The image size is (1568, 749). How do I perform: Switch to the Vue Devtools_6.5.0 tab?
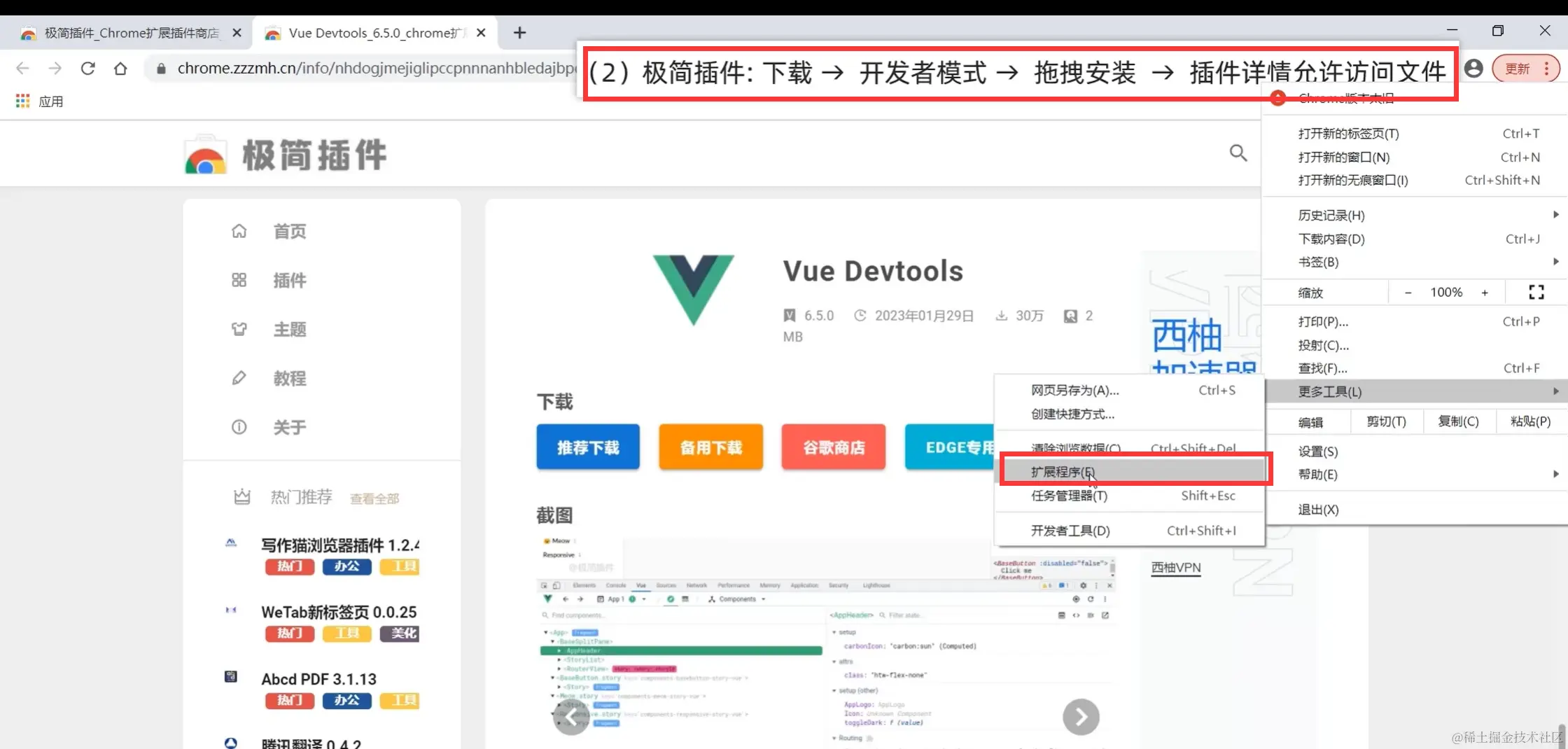coord(374,33)
